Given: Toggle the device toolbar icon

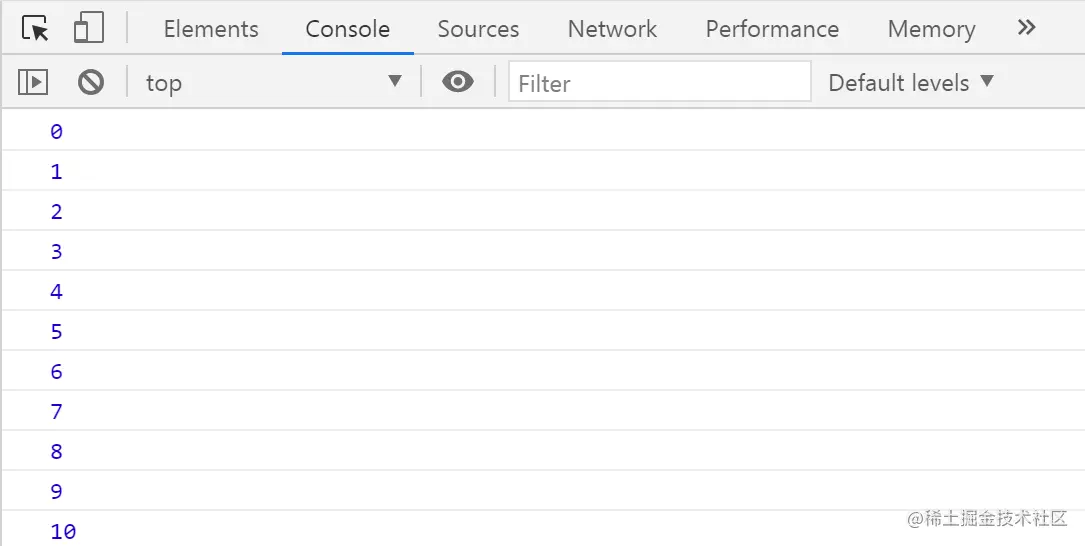Looking at the screenshot, I should [x=89, y=29].
